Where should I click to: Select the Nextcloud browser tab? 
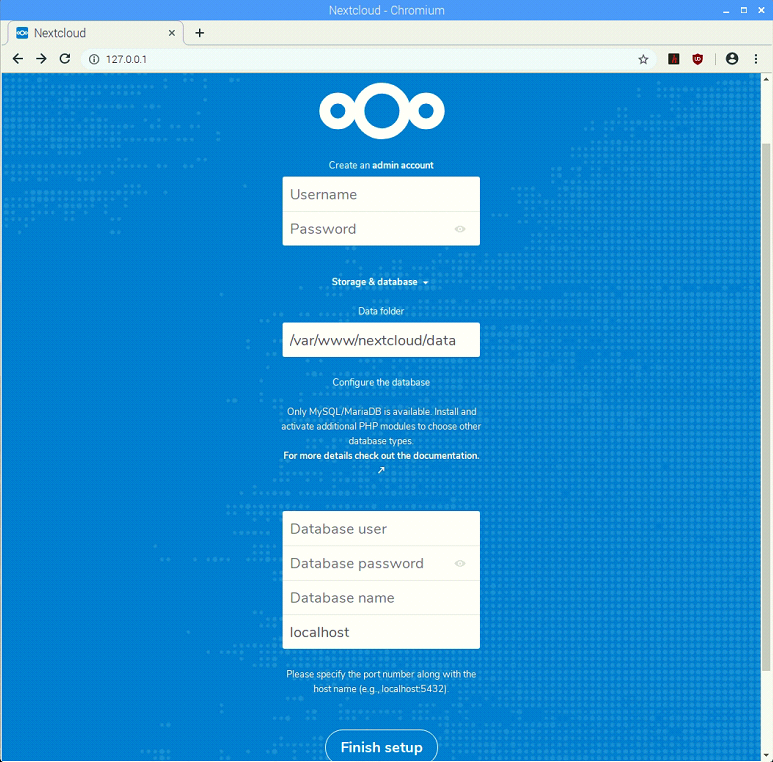[96, 33]
